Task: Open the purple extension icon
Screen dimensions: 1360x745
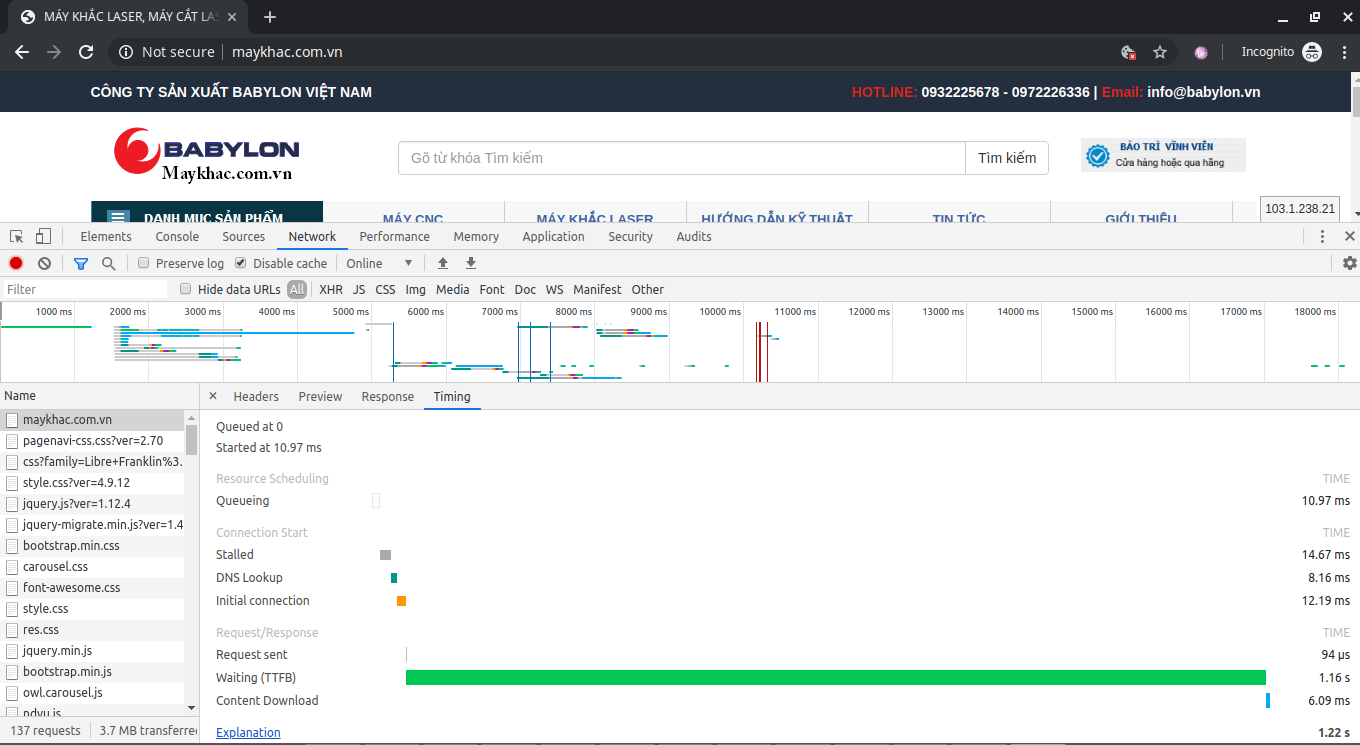Action: coord(1201,52)
